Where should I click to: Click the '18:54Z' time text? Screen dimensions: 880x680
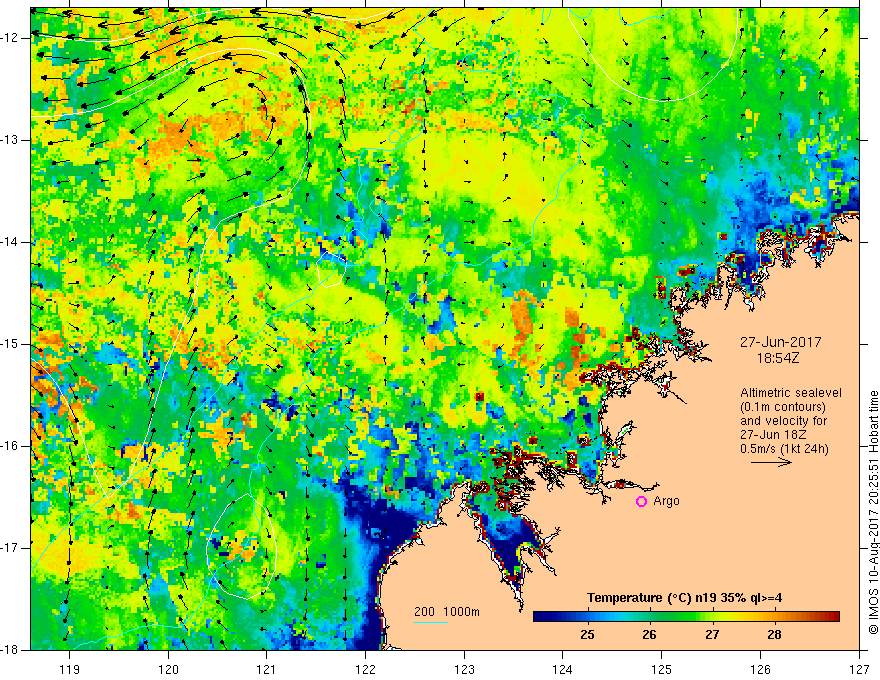click(x=778, y=358)
